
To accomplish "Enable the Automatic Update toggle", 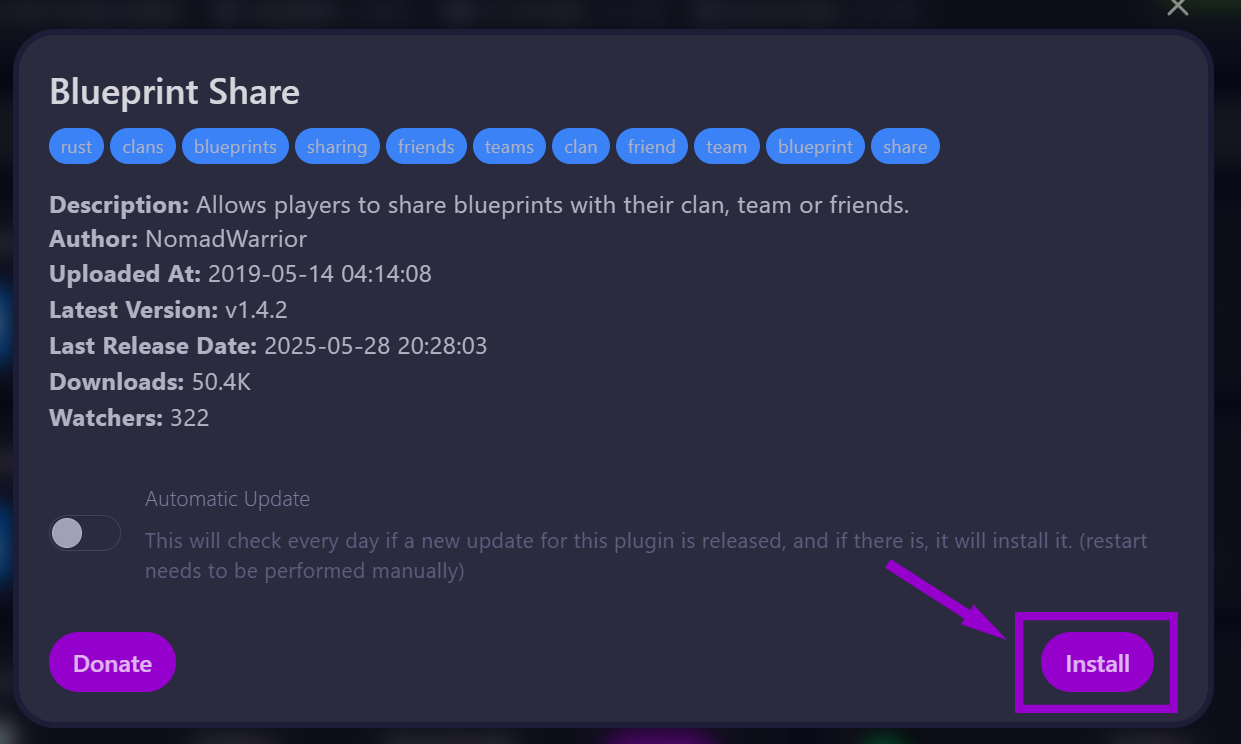I will [85, 533].
